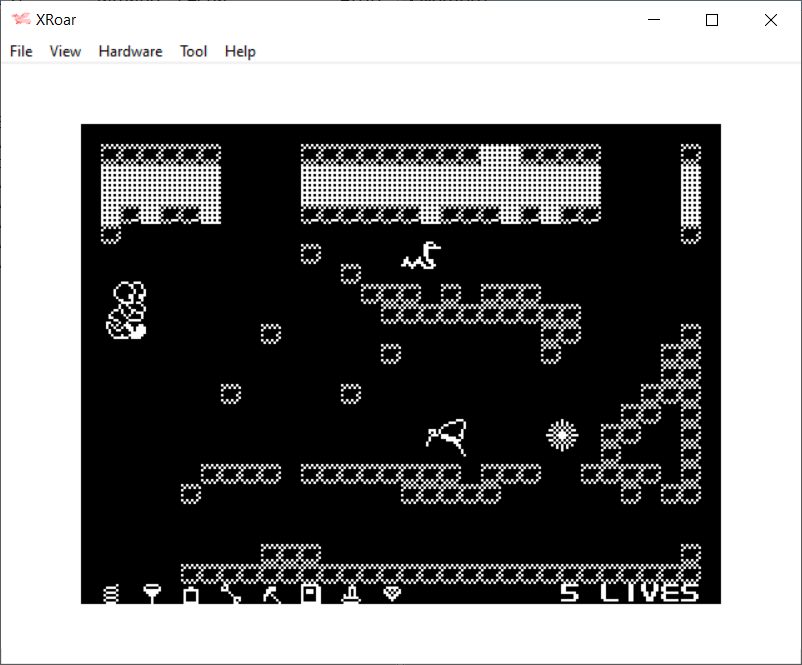
Task: Open the Hardware menu
Action: (x=130, y=51)
